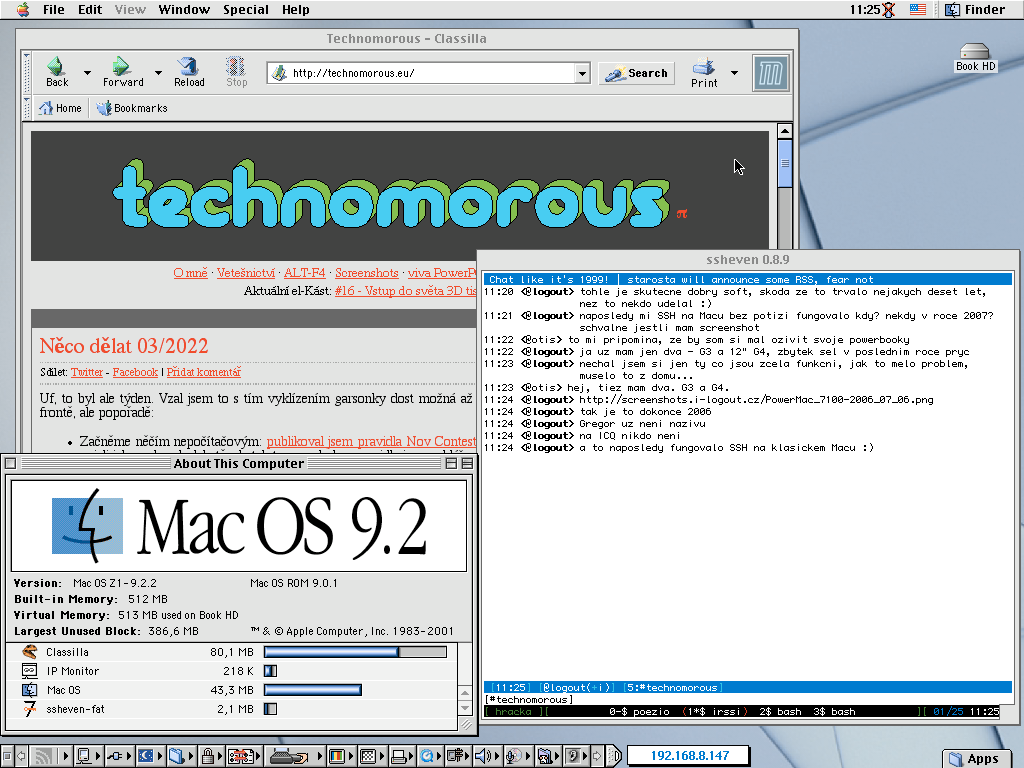Collapse the control strip using its end tab
Screen dimensions: 1024x768
click(7, 756)
